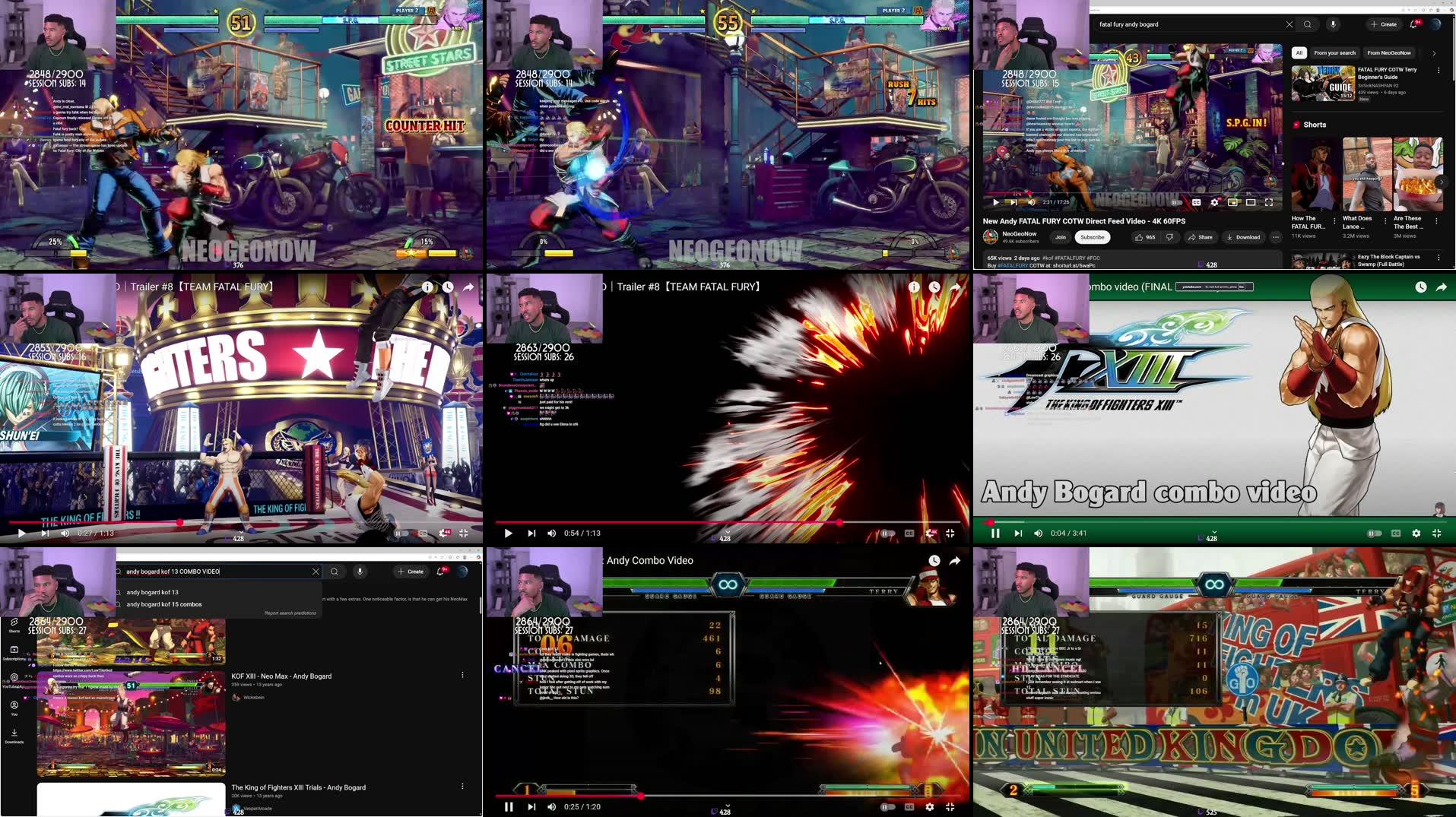The width and height of the screenshot is (1456, 817).
Task: Open account avatar on the NeoGeoNow watch page
Action: (1435, 24)
